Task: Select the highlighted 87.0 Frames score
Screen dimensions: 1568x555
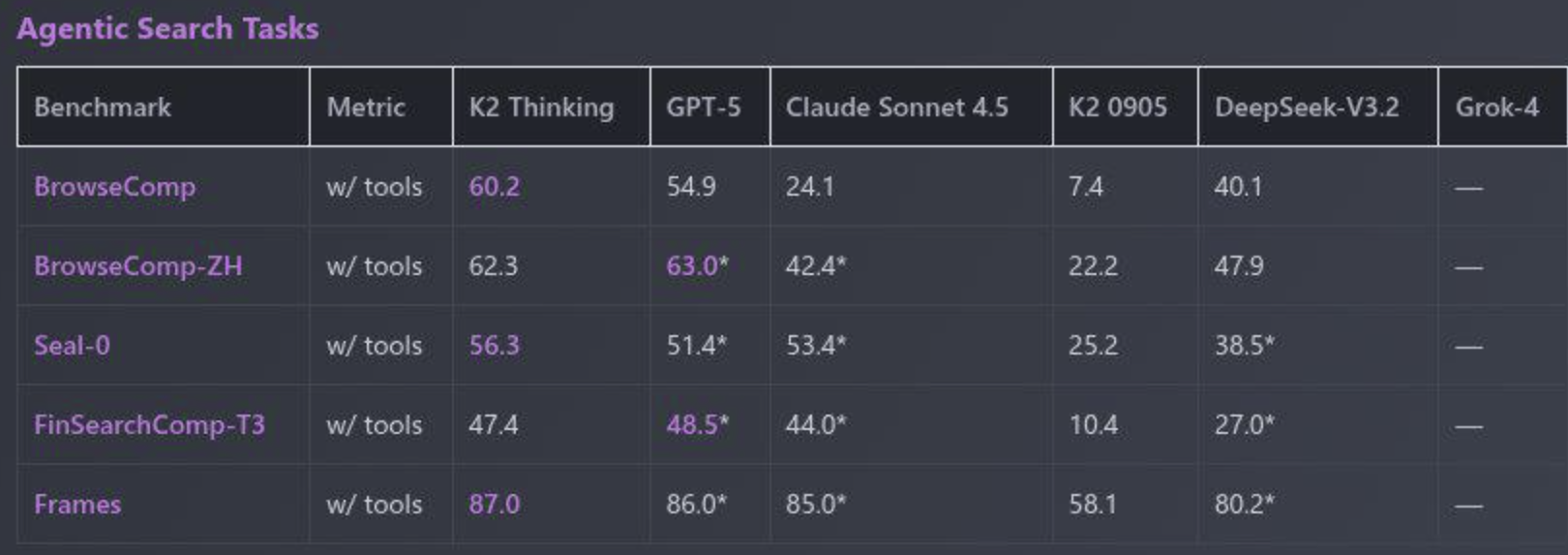Action: point(495,504)
